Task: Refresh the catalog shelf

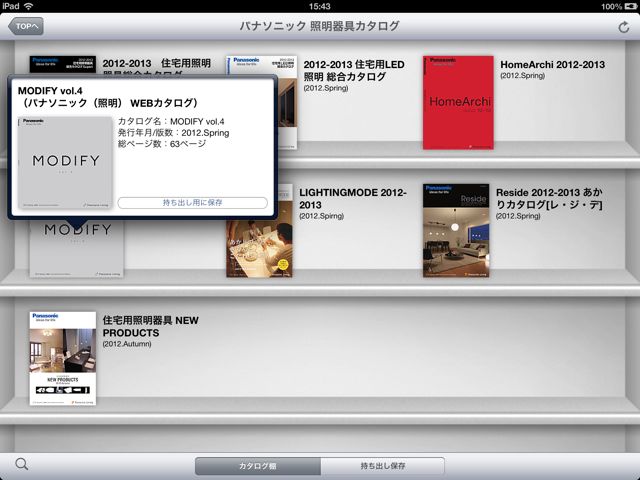Action: click(623, 27)
